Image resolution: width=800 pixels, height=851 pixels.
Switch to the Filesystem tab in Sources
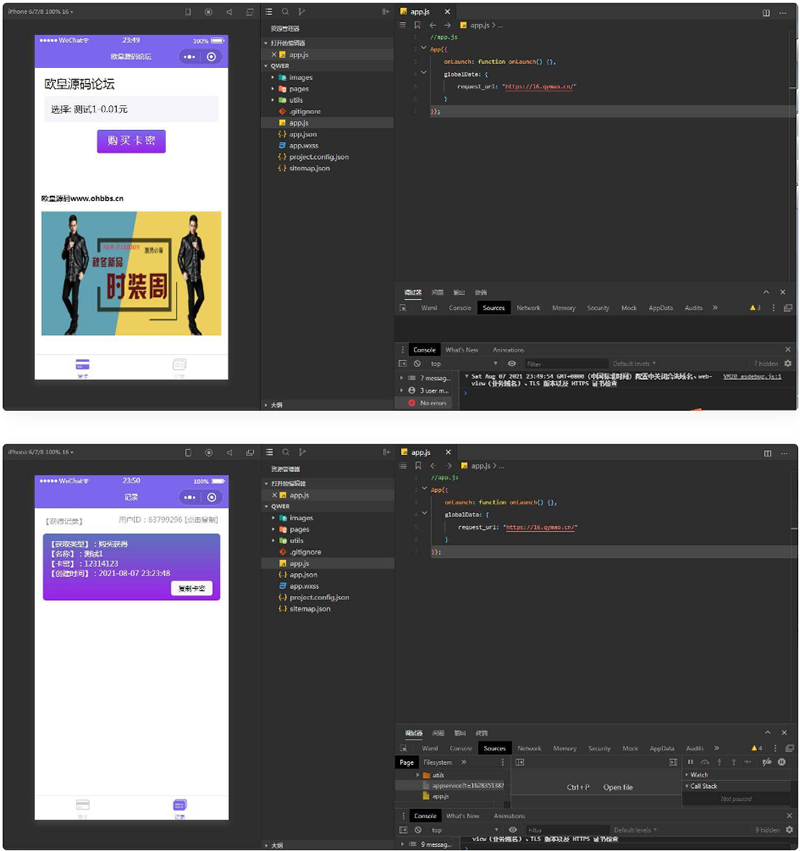pyautogui.click(x=438, y=762)
